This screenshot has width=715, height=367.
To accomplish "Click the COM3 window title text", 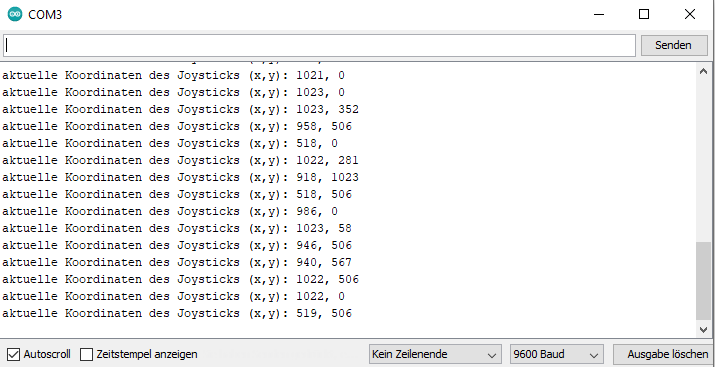I will (45, 15).
